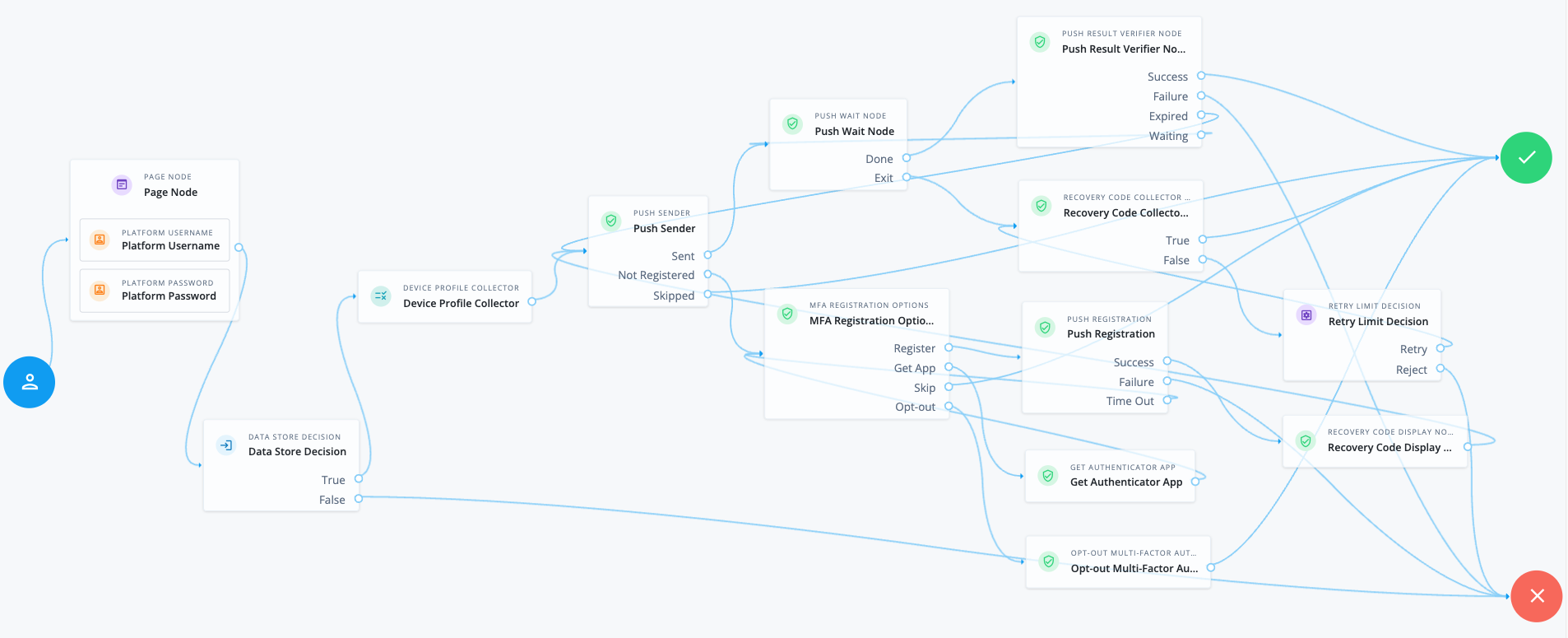The image size is (1568, 638).
Task: Click the Data Store Decision arrow icon
Action: [225, 445]
